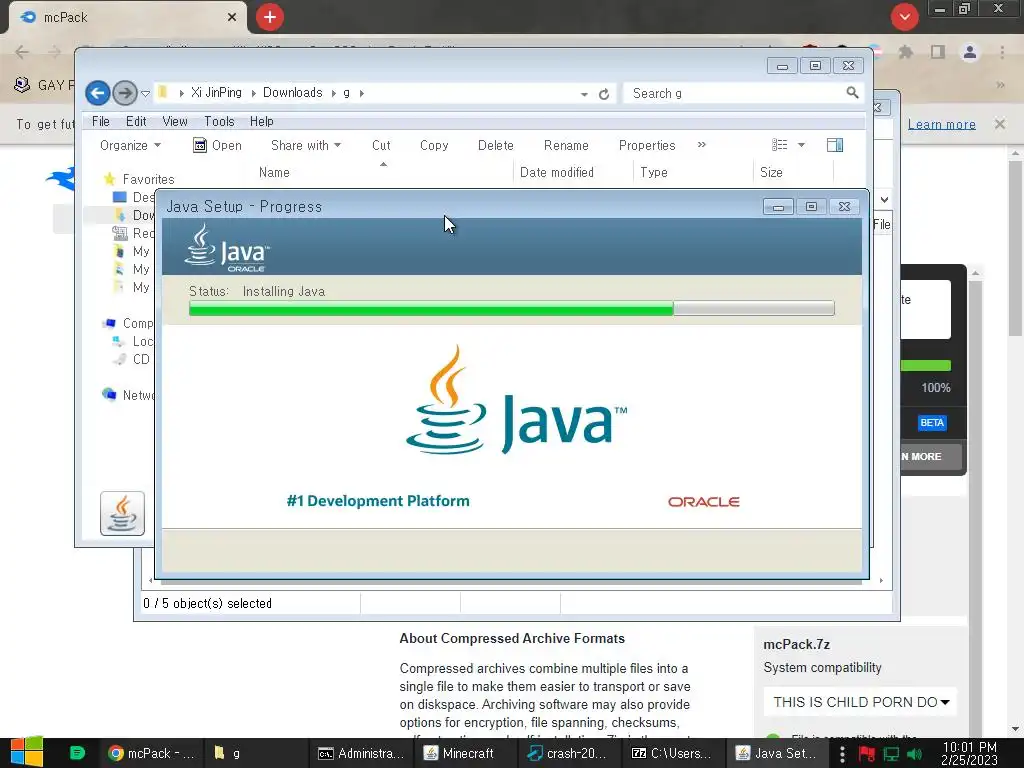The image size is (1024, 768).
Task: Go back in the Explorer window
Action: click(97, 93)
